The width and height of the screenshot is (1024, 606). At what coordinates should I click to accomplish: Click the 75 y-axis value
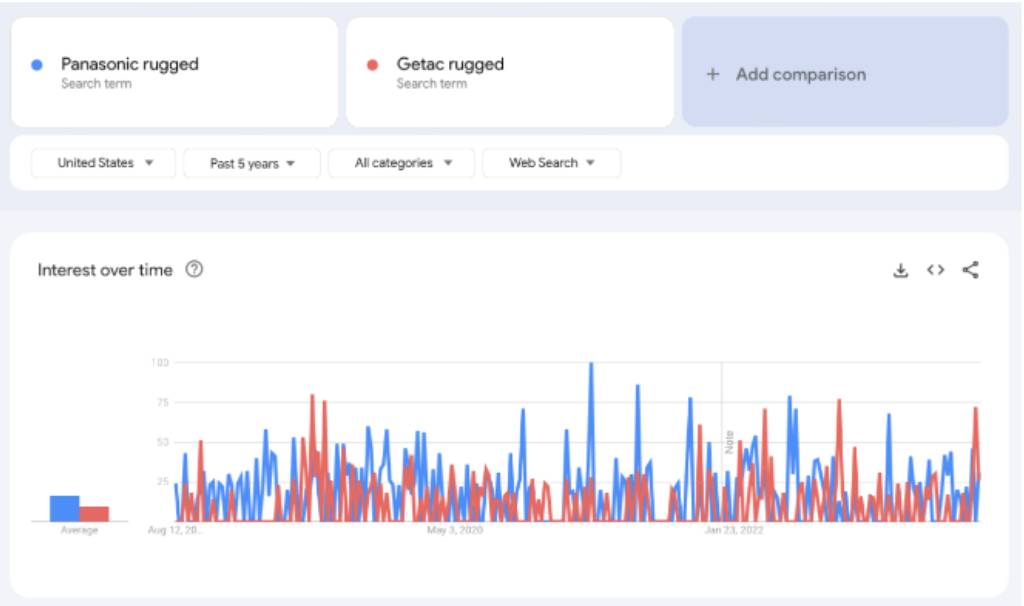(163, 402)
